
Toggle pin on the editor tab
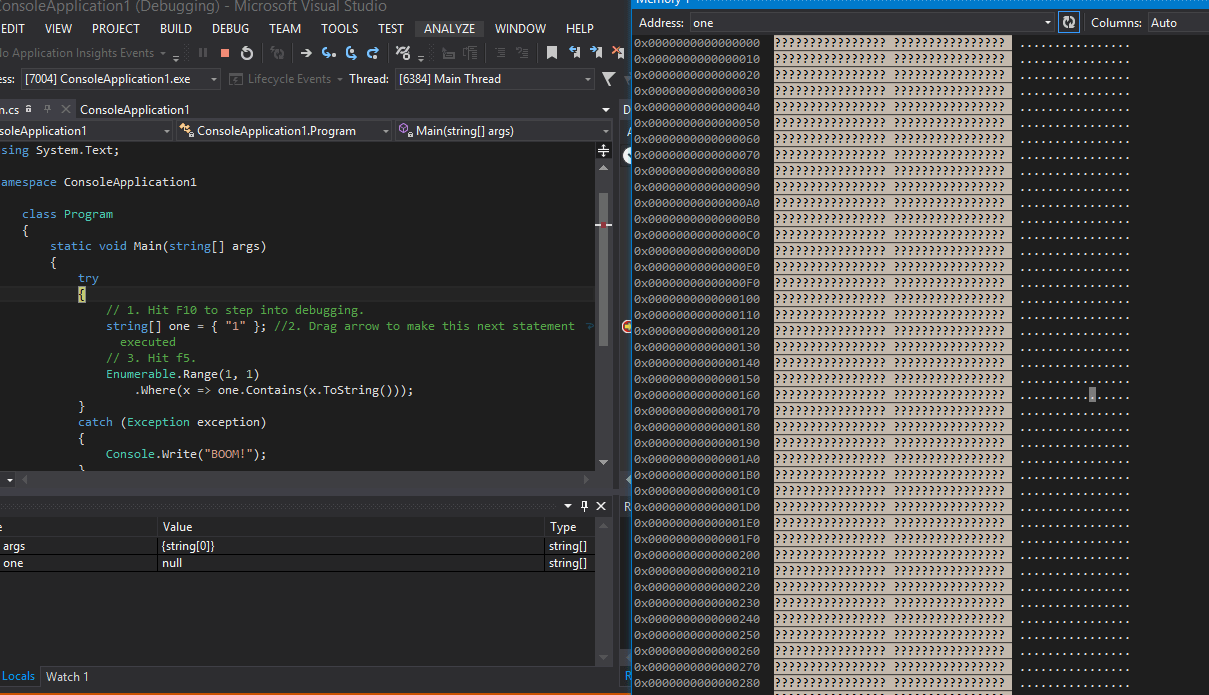tap(47, 109)
